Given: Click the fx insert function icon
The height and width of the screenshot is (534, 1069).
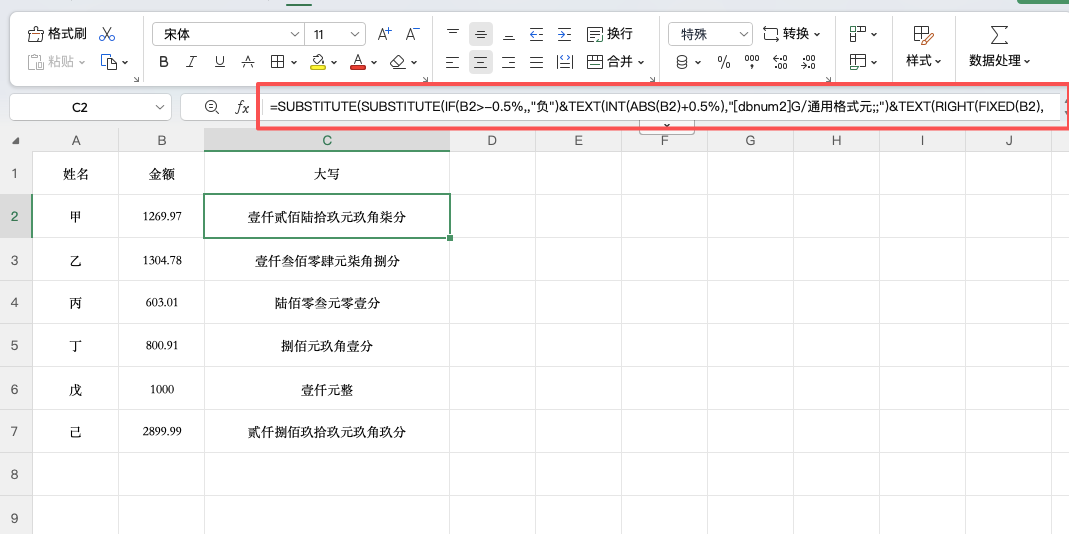Looking at the screenshot, I should pyautogui.click(x=242, y=107).
